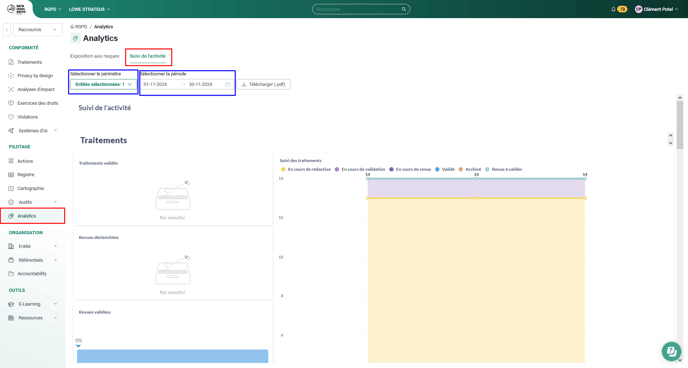Select the Suivi de l'activité tab
688x368 pixels.
148,56
